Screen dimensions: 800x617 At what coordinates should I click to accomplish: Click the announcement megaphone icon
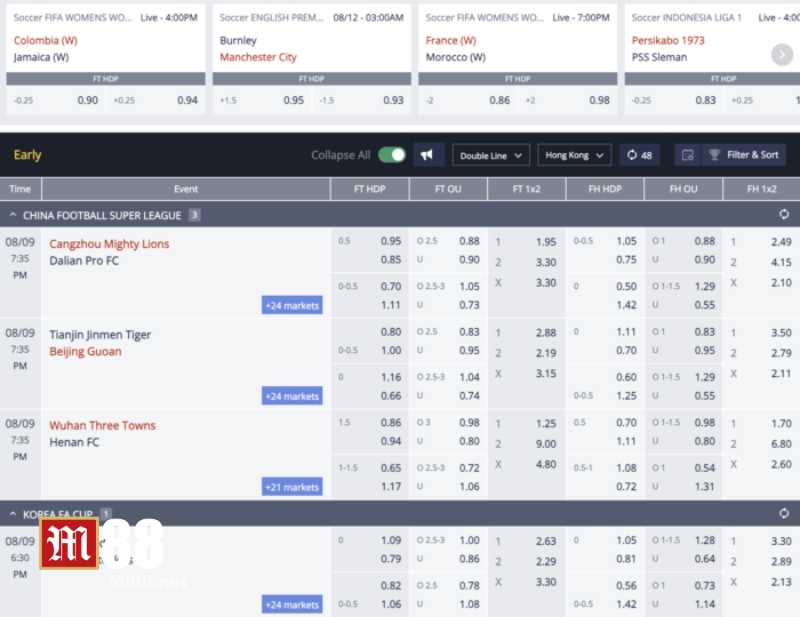point(427,155)
